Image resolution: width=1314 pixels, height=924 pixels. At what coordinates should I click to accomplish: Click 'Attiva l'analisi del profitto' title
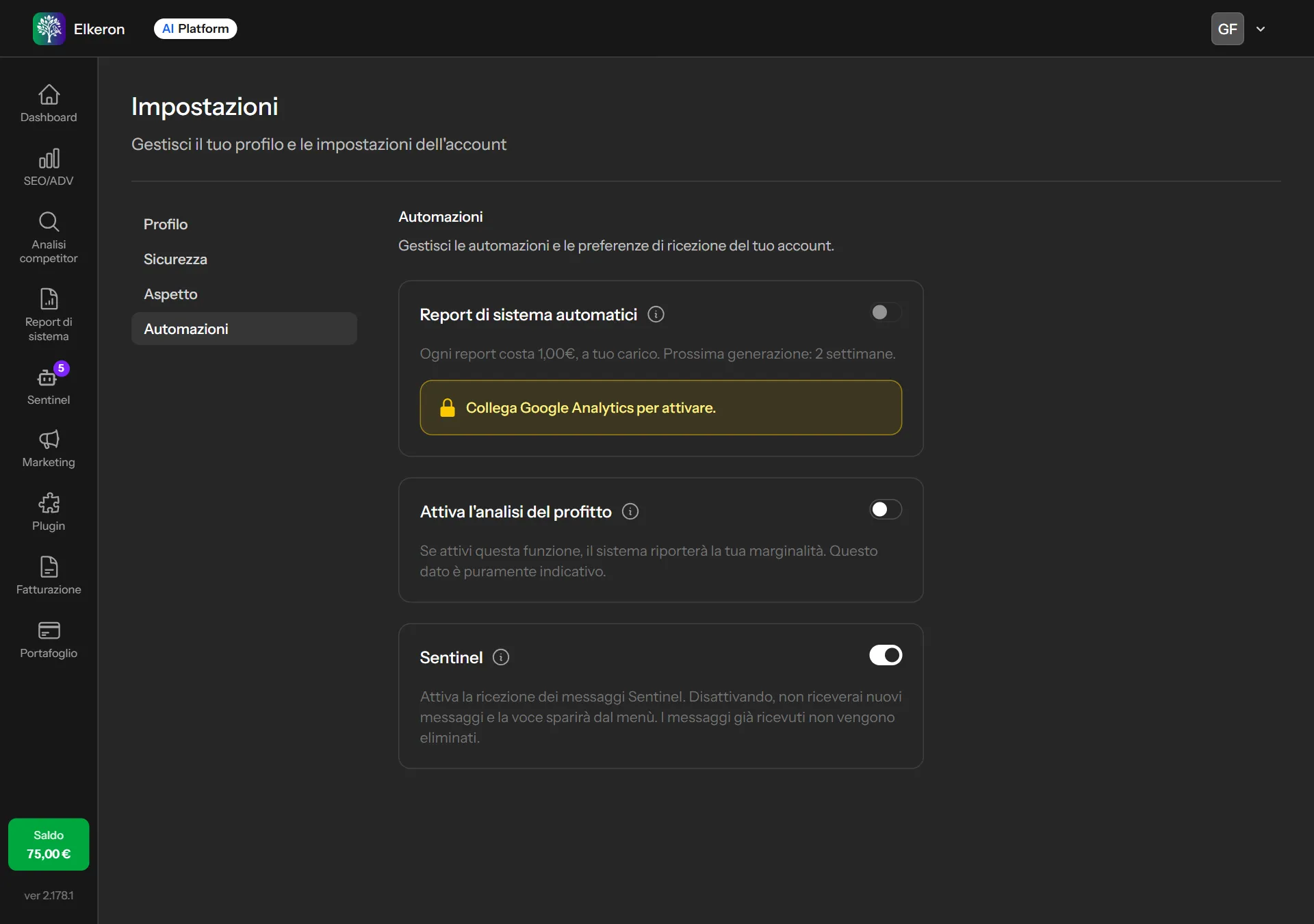coord(516,512)
